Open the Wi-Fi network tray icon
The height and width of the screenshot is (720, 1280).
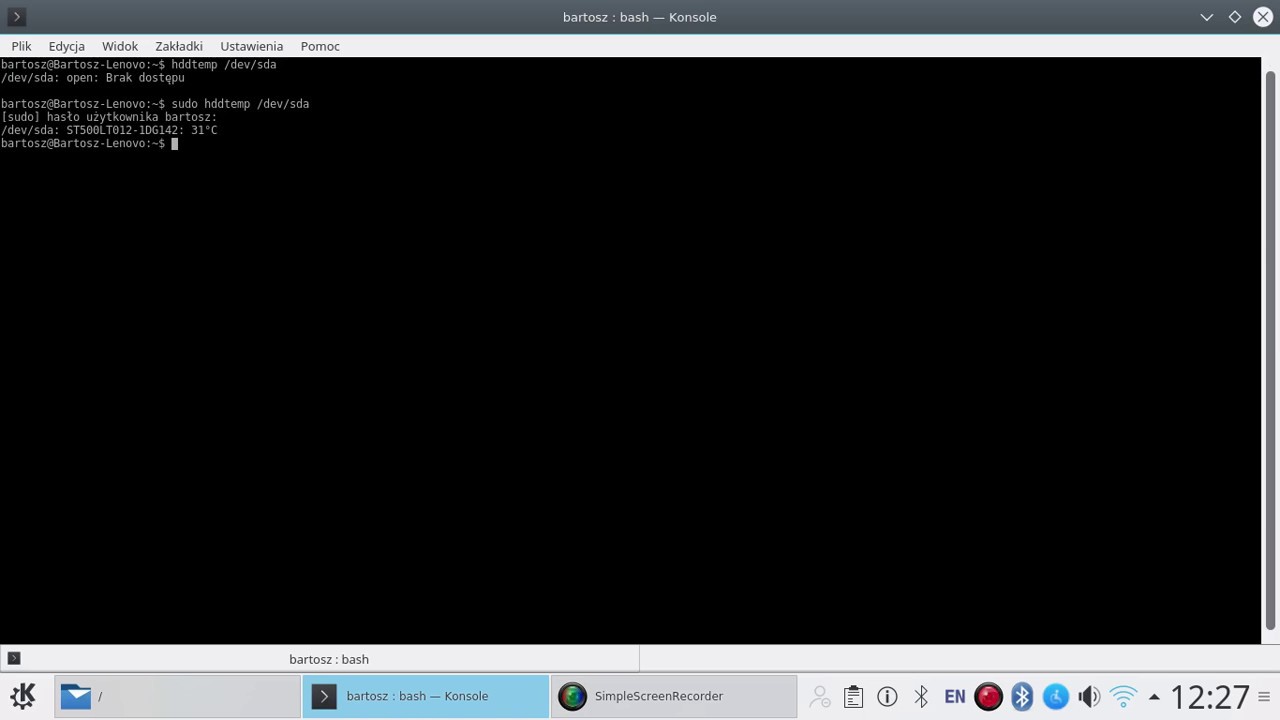(1124, 696)
